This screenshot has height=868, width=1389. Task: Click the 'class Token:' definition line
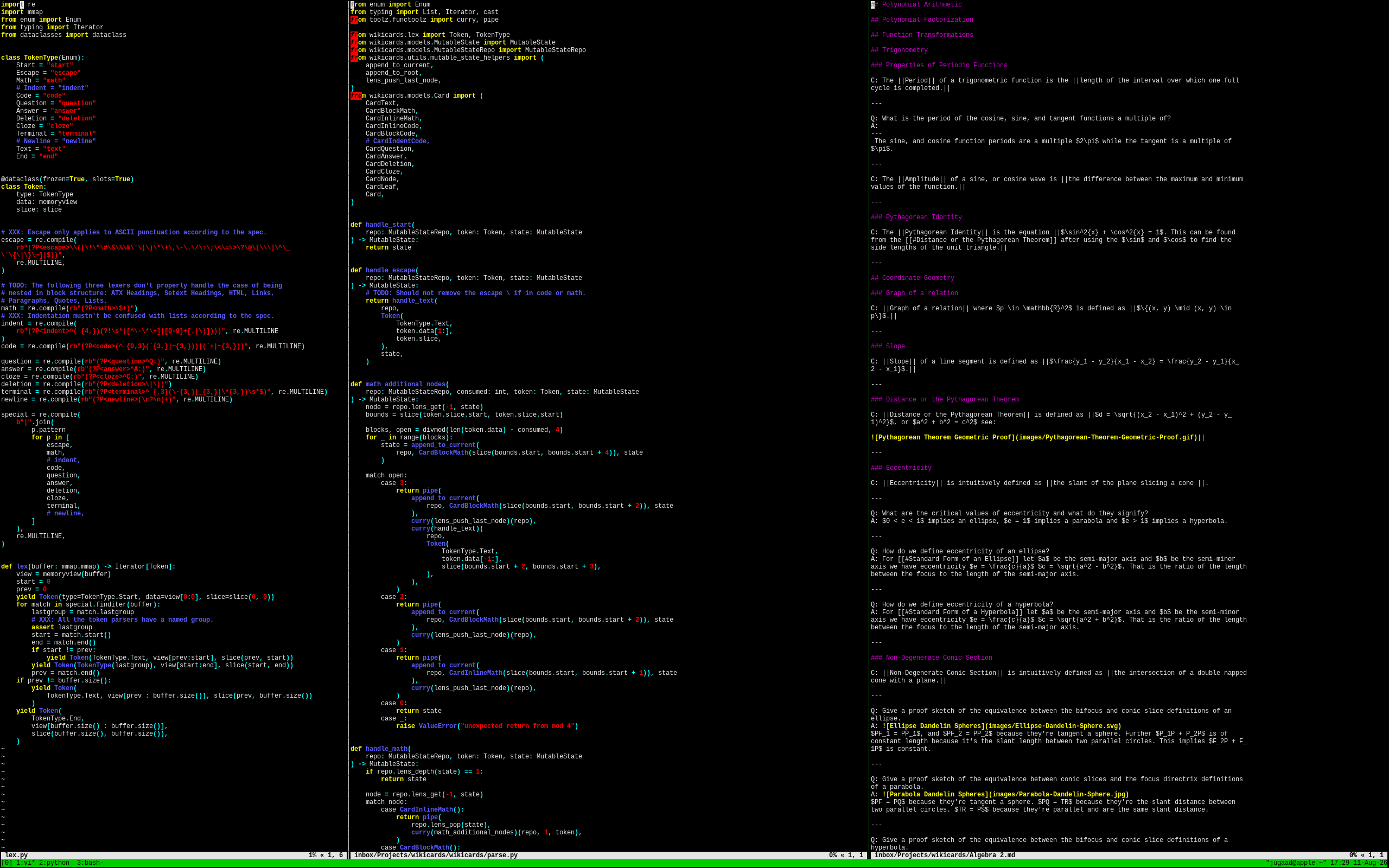pyautogui.click(x=23, y=187)
